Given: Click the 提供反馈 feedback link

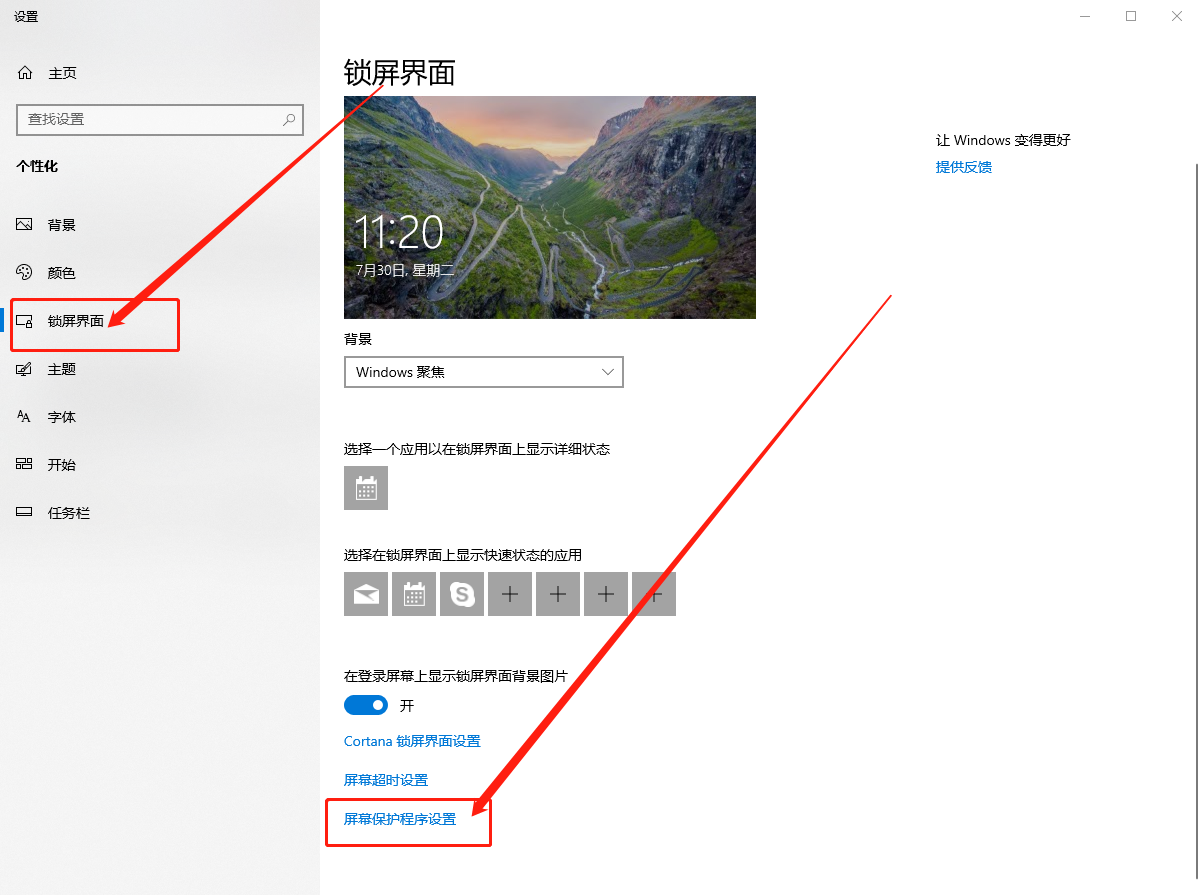Looking at the screenshot, I should coord(963,166).
